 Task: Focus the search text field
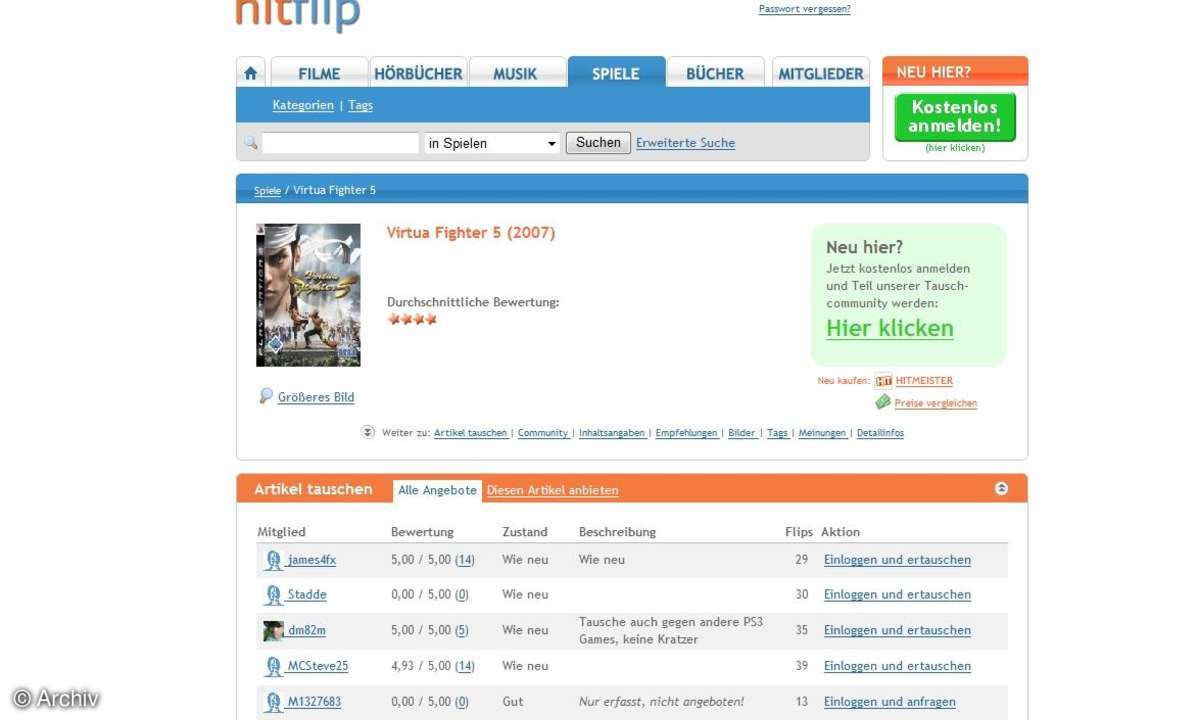(x=340, y=143)
